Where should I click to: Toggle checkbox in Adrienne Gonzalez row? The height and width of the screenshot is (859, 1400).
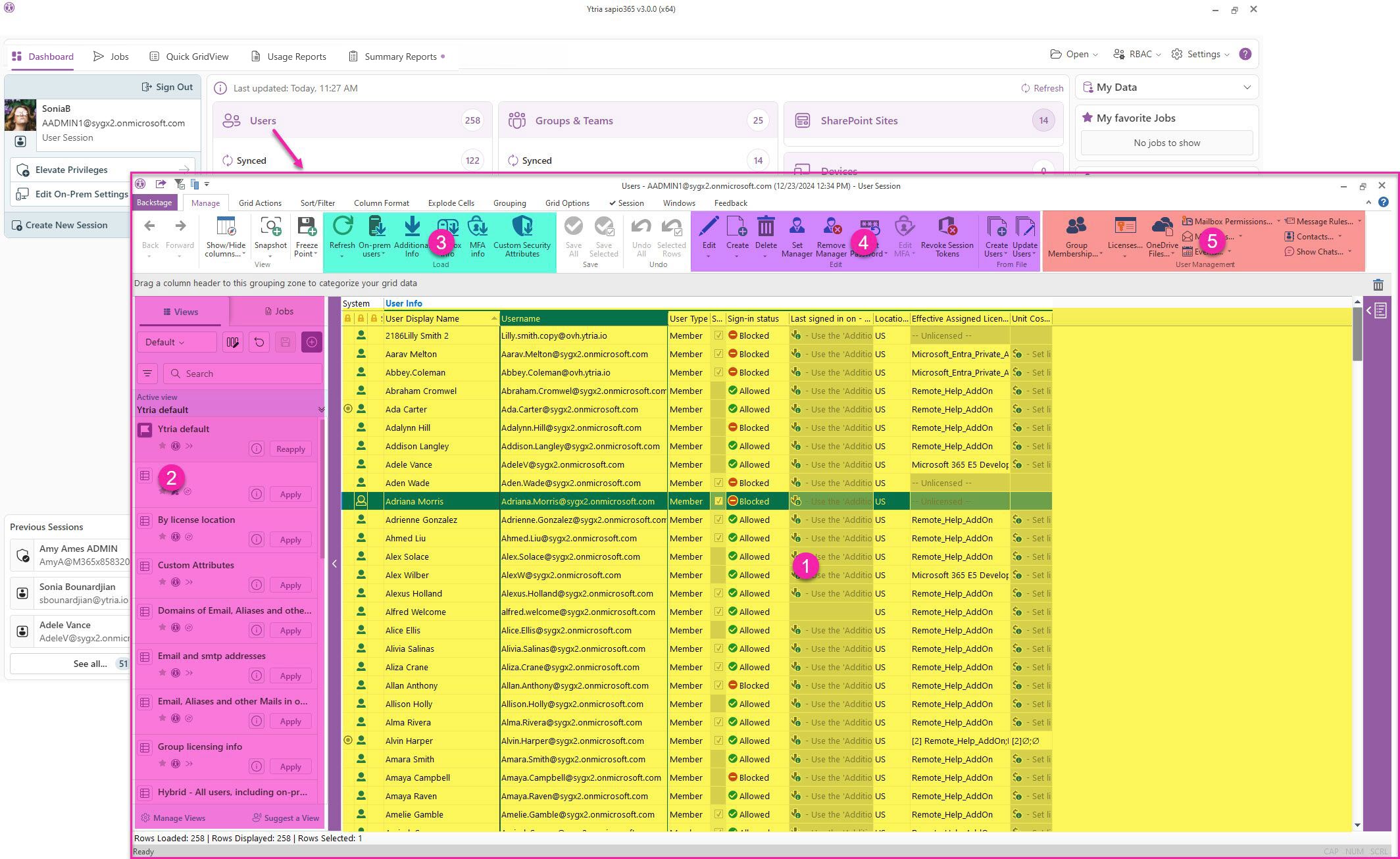click(x=718, y=520)
